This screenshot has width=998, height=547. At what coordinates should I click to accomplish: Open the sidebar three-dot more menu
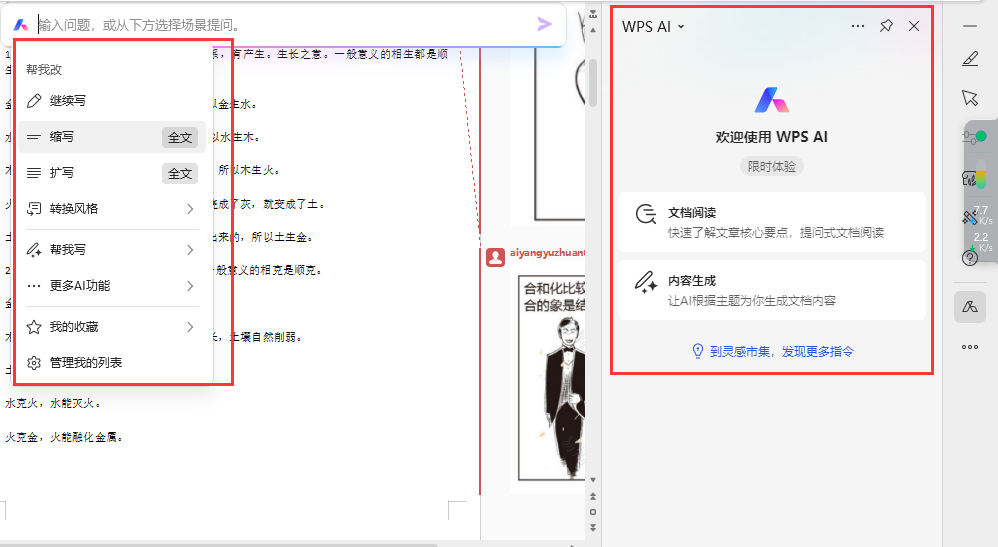970,347
